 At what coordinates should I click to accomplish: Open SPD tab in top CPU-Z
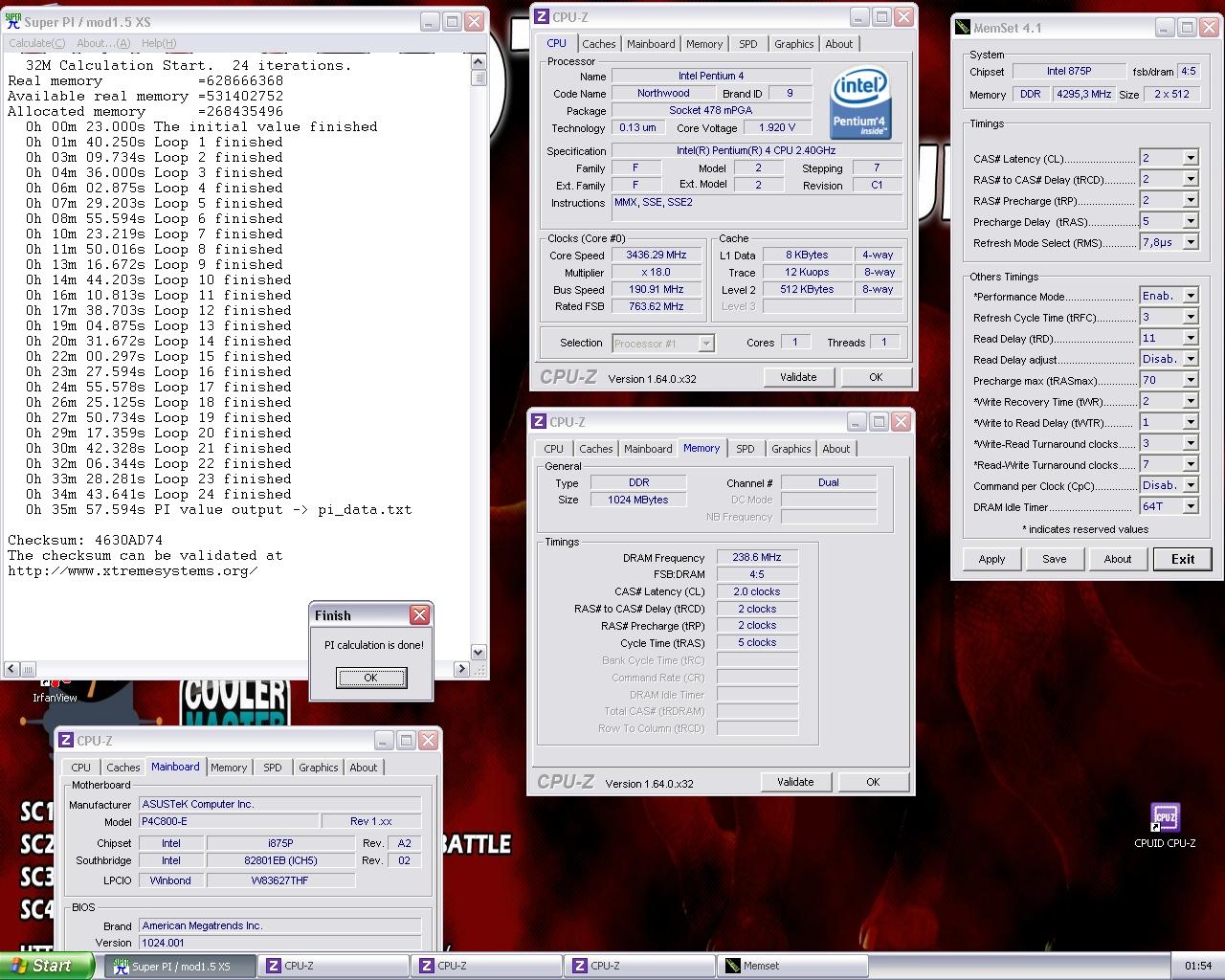[x=748, y=44]
